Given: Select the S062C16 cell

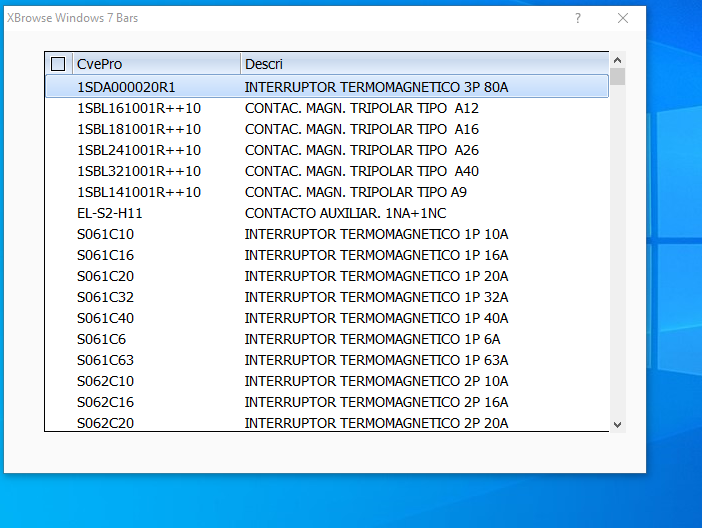Looking at the screenshot, I should coord(105,403).
